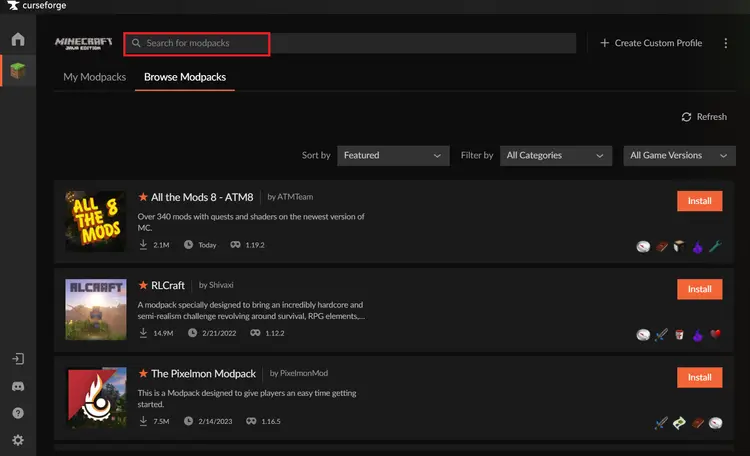Install the RLCraft modpack
Image resolution: width=750 pixels, height=456 pixels.
tap(699, 289)
